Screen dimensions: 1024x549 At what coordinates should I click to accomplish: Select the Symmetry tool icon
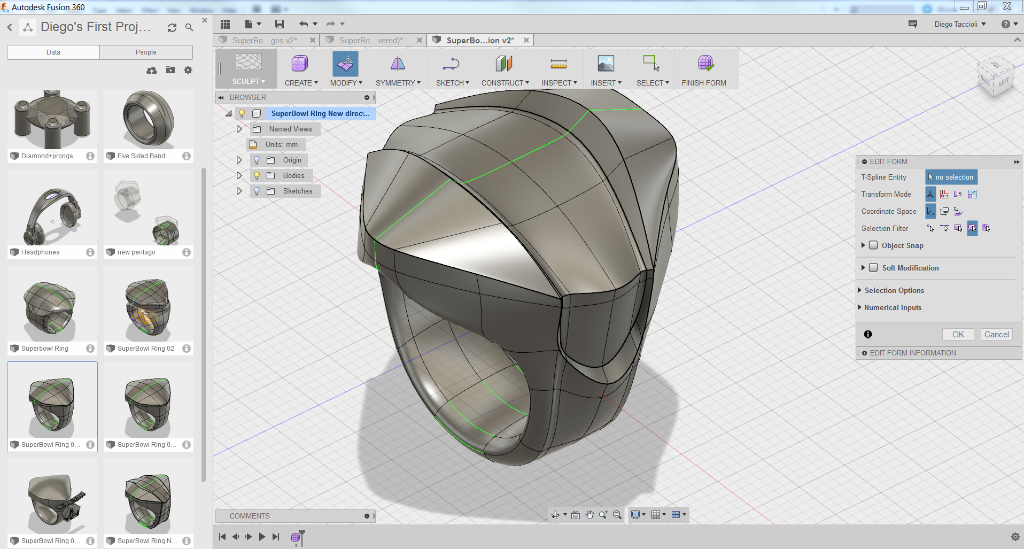pyautogui.click(x=397, y=64)
